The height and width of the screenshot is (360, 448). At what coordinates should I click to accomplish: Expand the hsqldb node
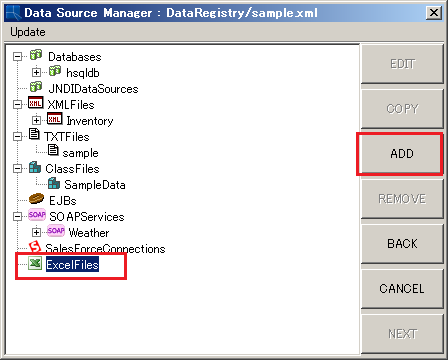36,72
